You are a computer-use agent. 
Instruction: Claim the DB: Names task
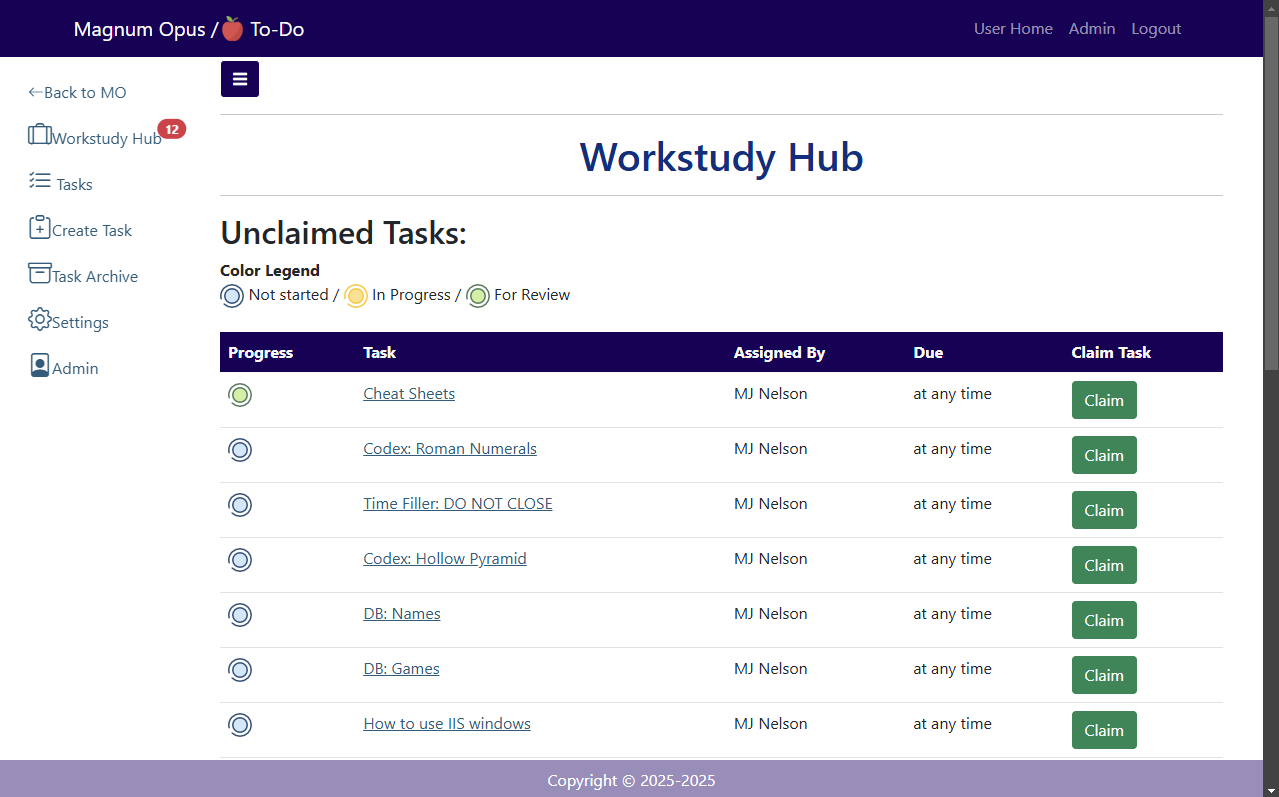[x=1104, y=620]
